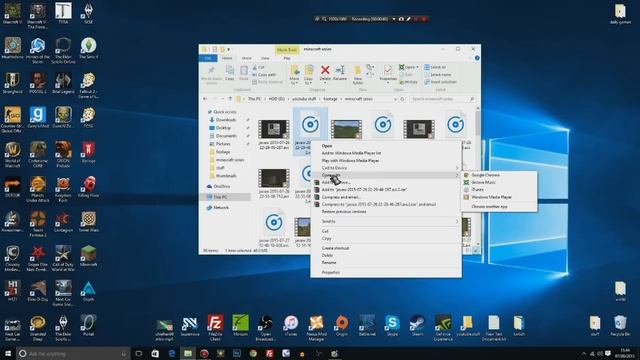Screen dimensions: 640x360
Task: Select the Share ribbon tab
Action: click(247, 58)
